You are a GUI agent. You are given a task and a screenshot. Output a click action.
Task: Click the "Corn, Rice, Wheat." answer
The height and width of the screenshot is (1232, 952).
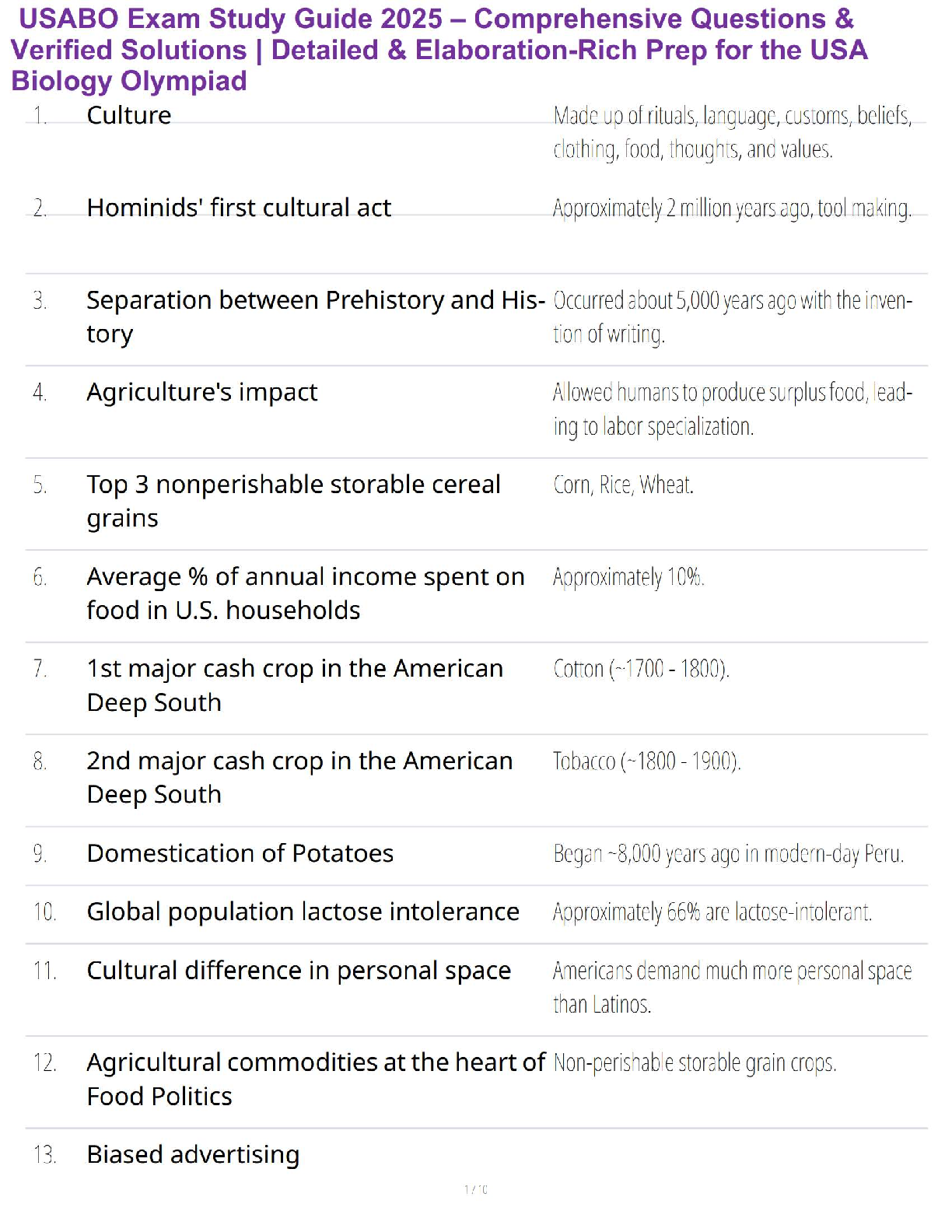tap(623, 485)
